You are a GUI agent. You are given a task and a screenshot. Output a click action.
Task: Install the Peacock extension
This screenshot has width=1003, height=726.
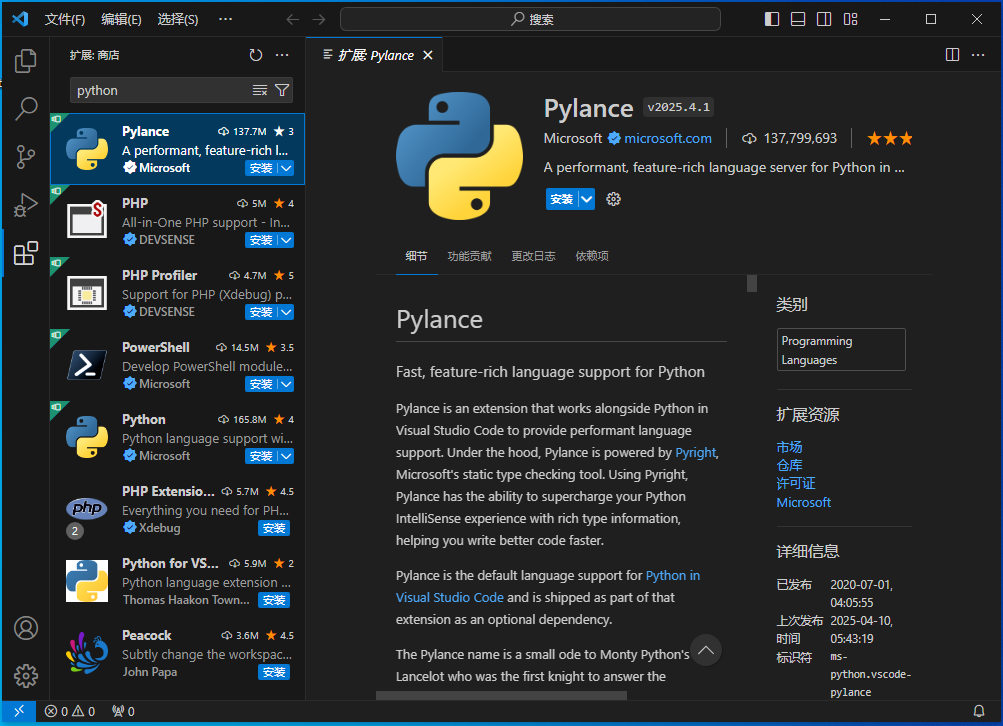point(274,672)
